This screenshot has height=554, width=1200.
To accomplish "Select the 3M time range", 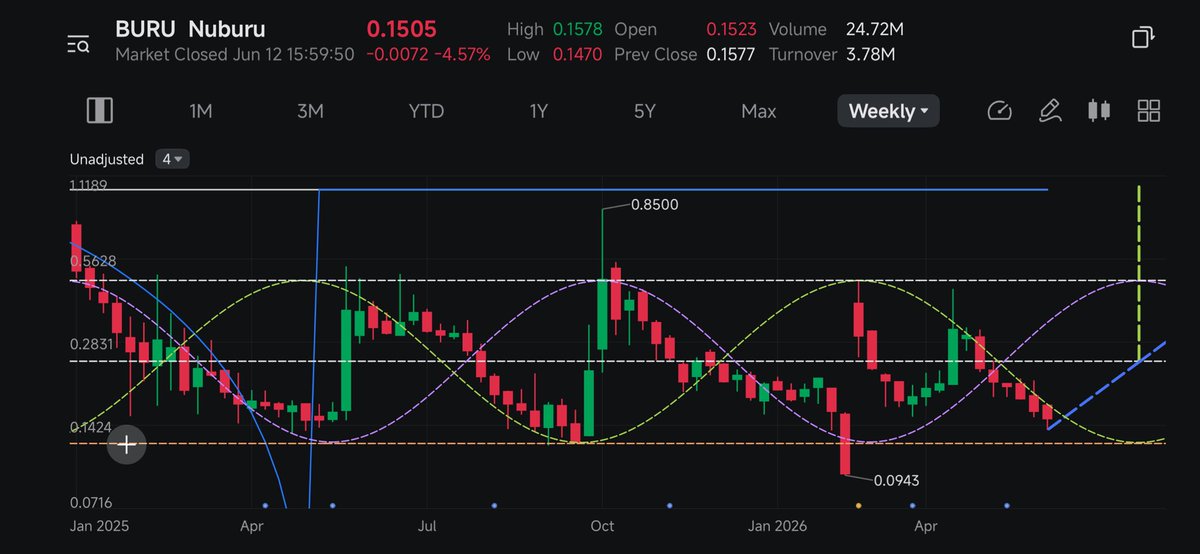I will click(x=310, y=111).
